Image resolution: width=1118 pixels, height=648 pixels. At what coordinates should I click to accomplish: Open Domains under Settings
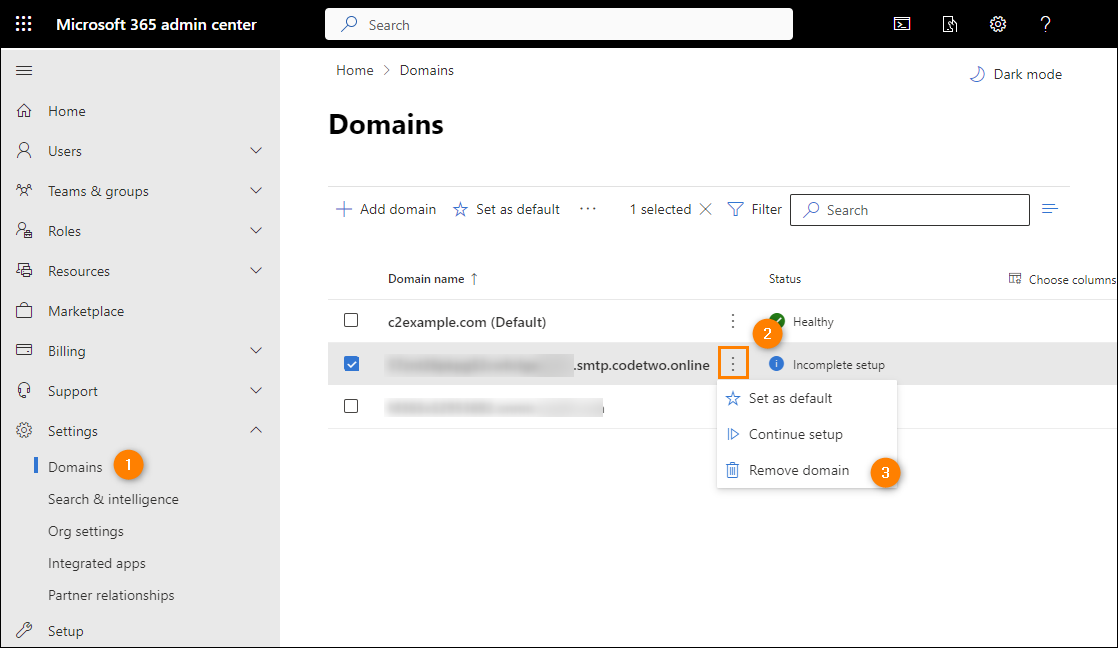[75, 467]
